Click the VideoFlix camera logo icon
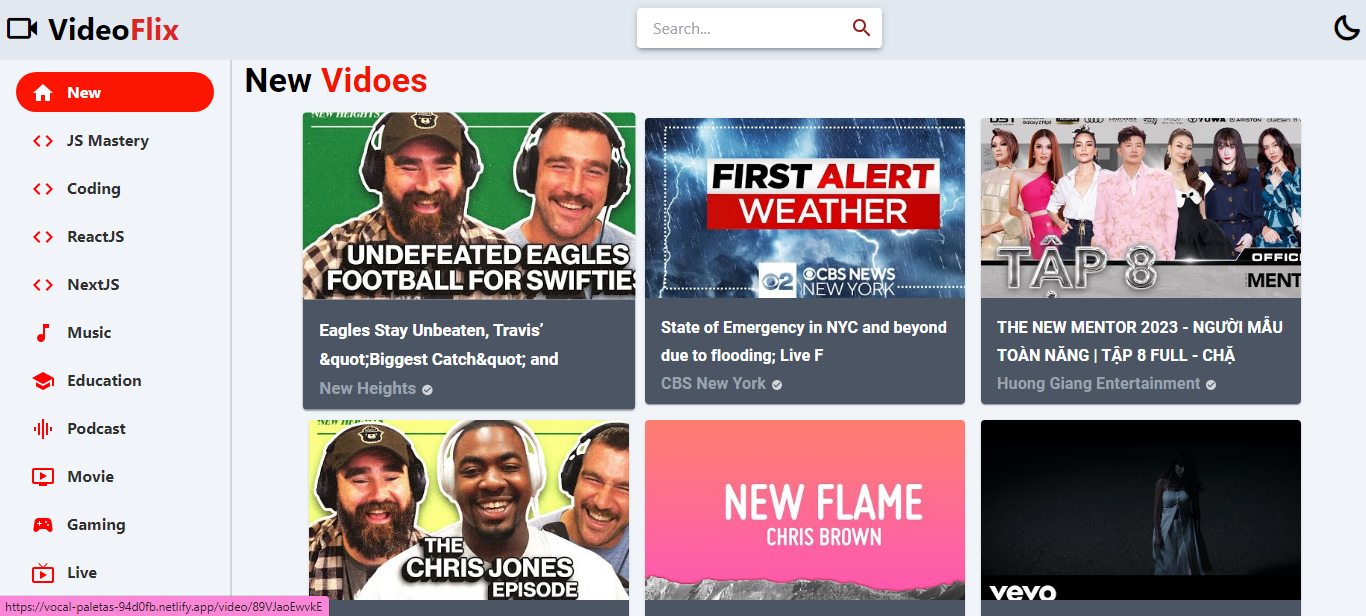1366x616 pixels. (x=22, y=29)
